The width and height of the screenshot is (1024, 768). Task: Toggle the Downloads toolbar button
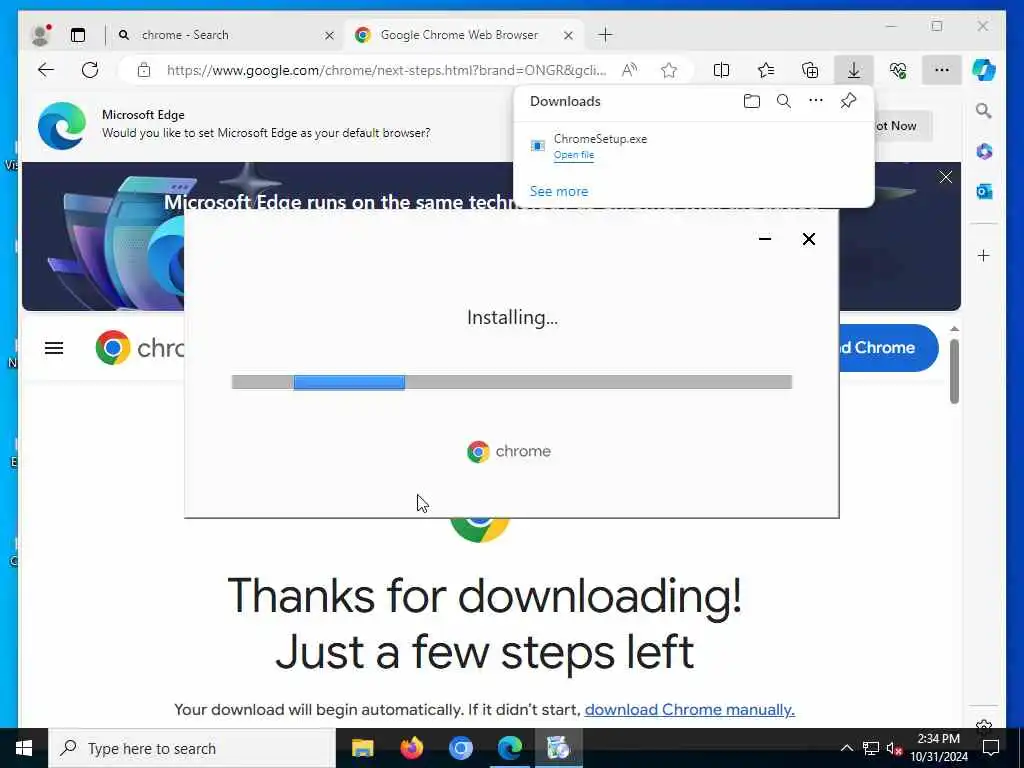pyautogui.click(x=854, y=70)
